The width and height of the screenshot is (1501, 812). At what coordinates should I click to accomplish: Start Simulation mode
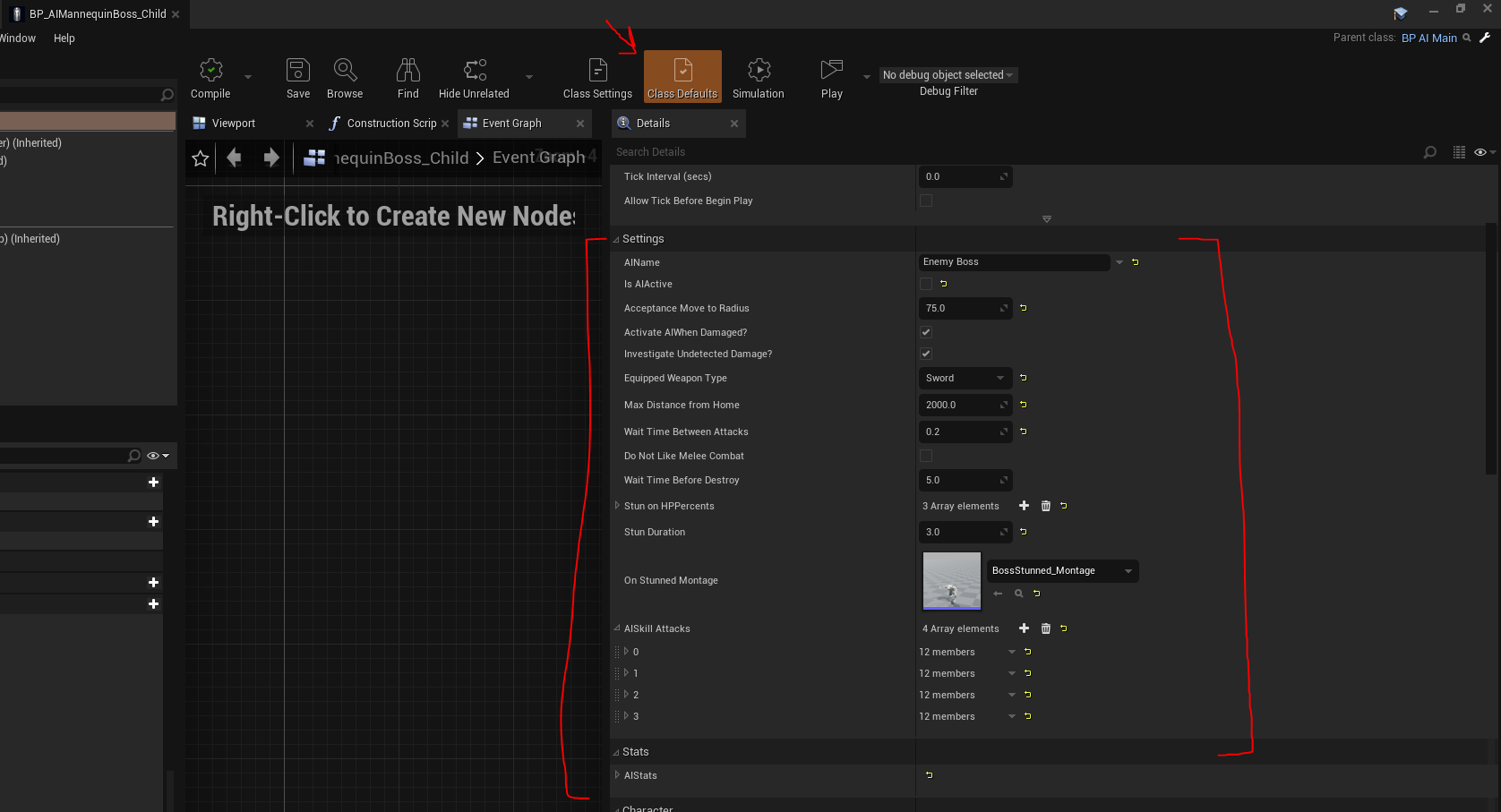pyautogui.click(x=759, y=78)
